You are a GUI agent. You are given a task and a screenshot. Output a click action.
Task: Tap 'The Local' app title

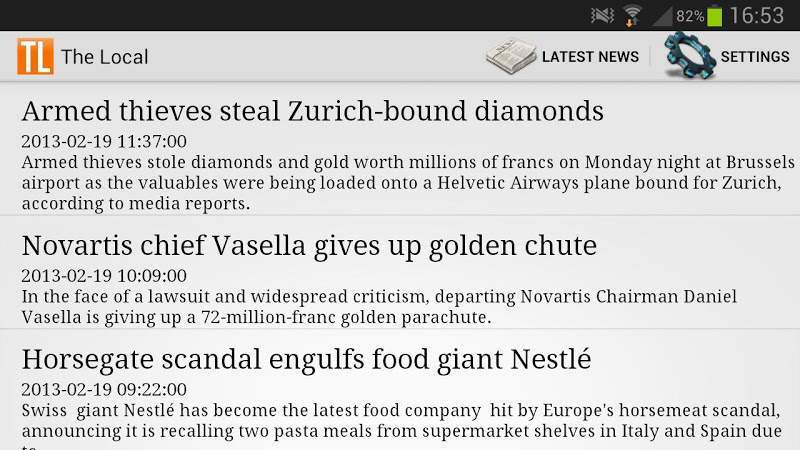point(105,57)
